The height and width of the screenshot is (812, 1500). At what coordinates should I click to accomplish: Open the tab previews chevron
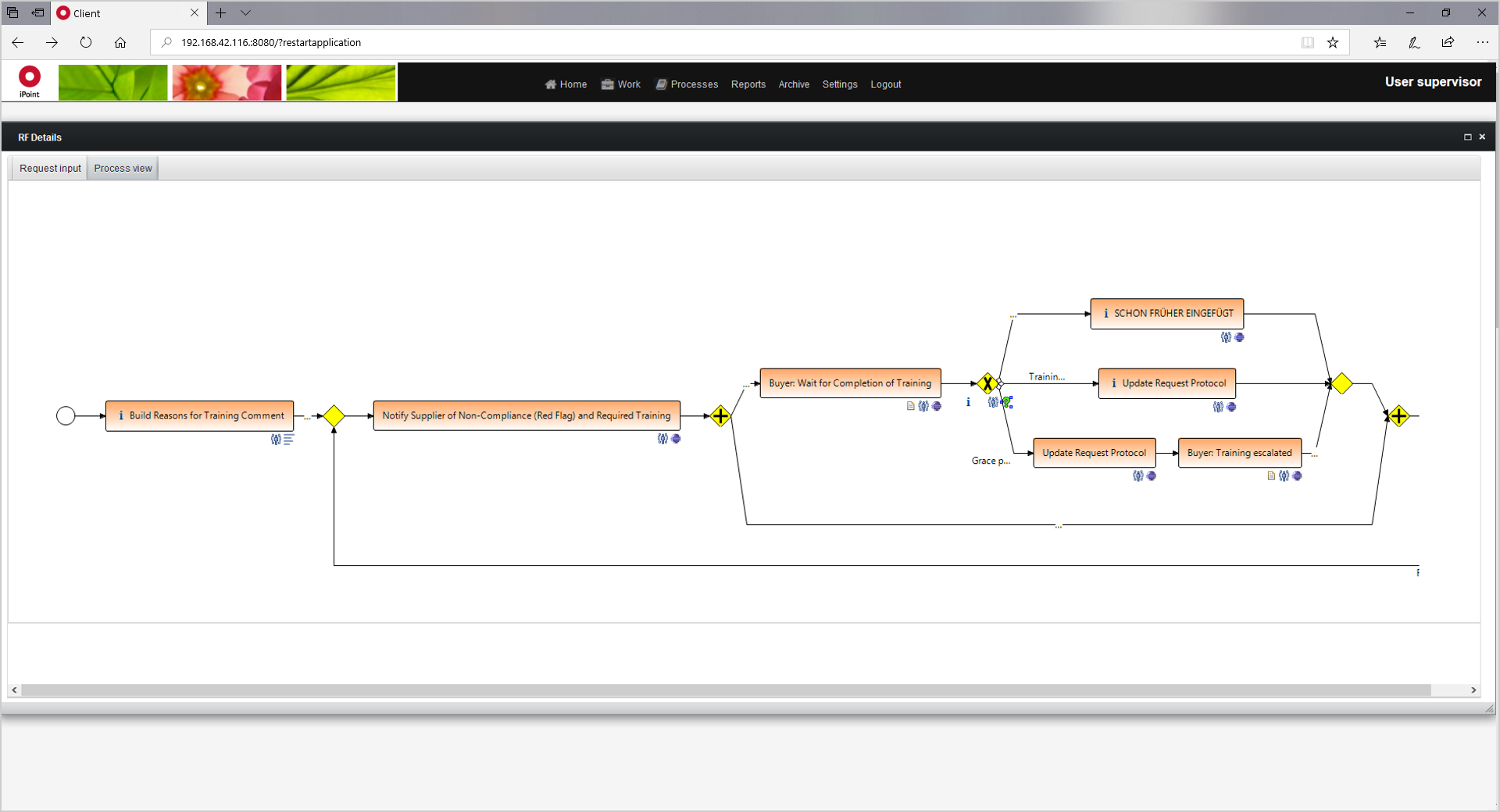pos(245,12)
